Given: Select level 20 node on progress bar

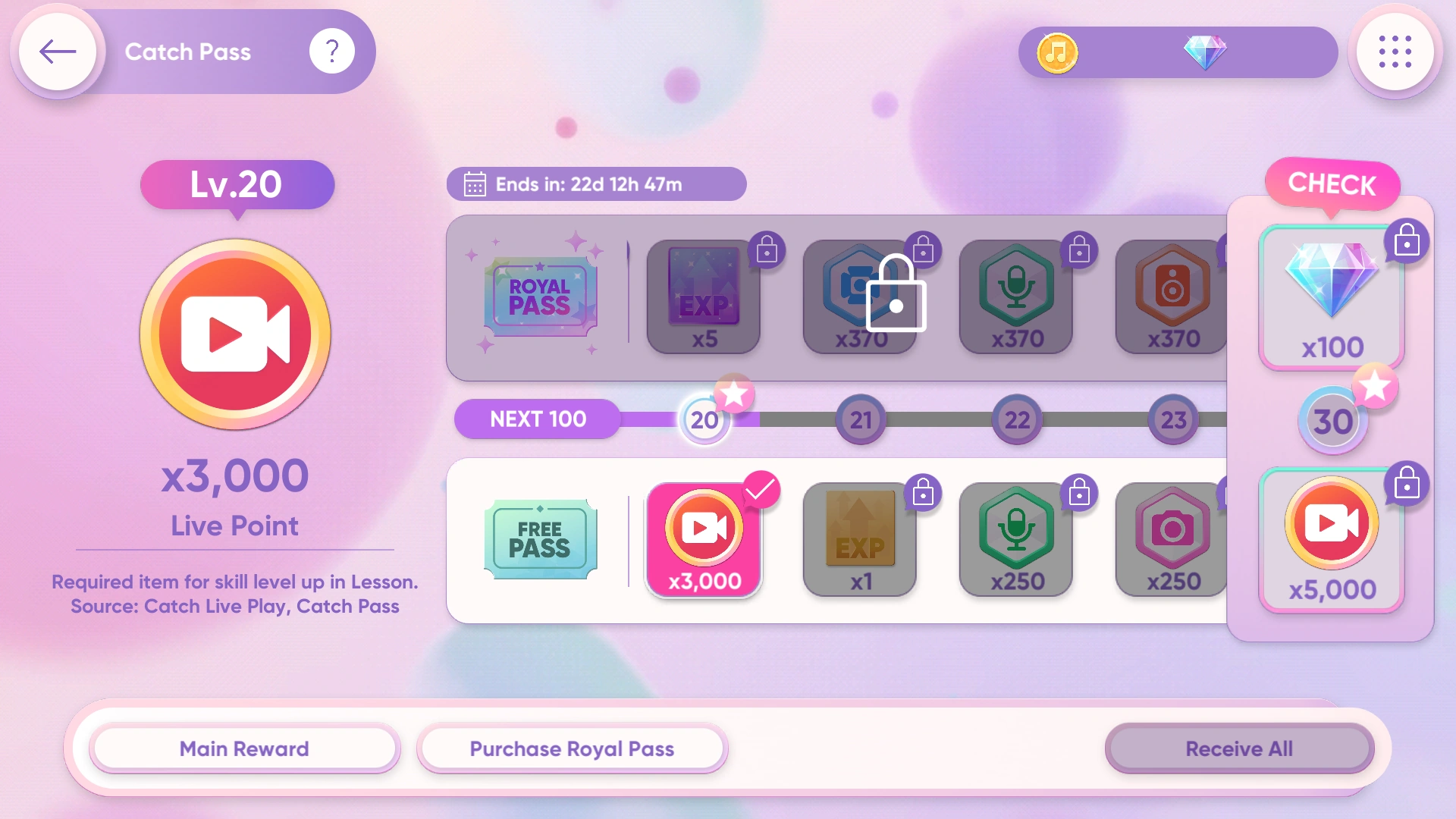Looking at the screenshot, I should (x=704, y=419).
